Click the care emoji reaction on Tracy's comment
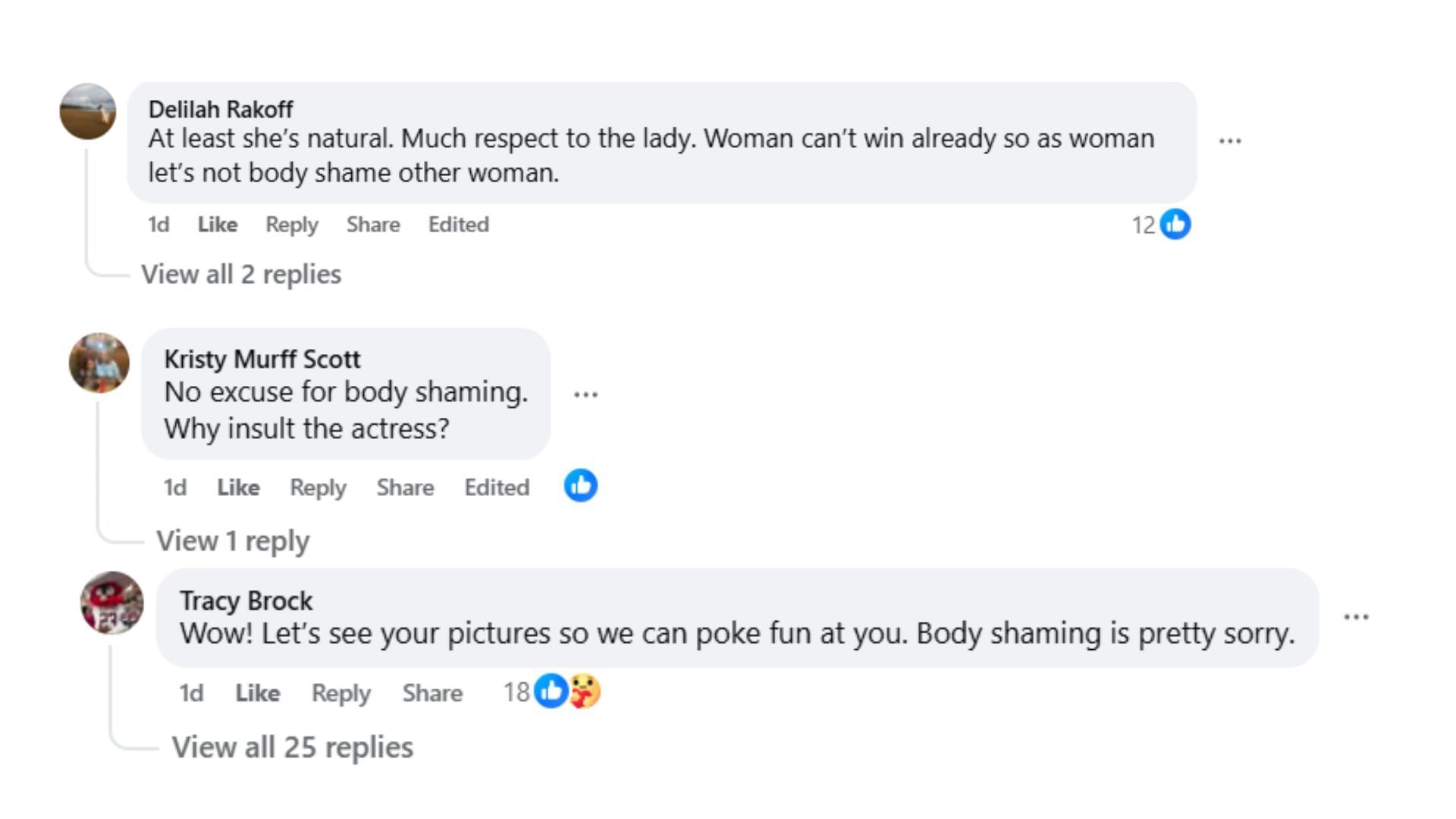The width and height of the screenshot is (1456, 819). [x=585, y=692]
